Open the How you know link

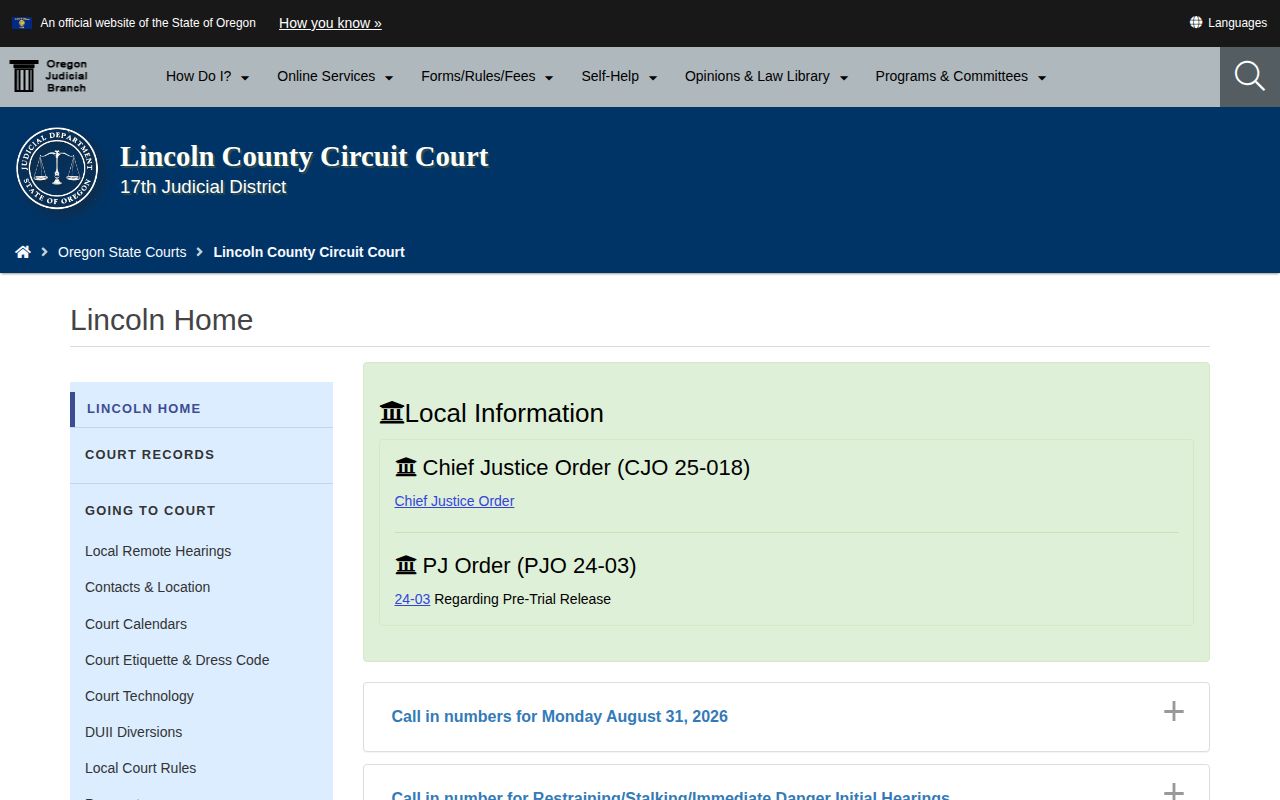coord(330,23)
